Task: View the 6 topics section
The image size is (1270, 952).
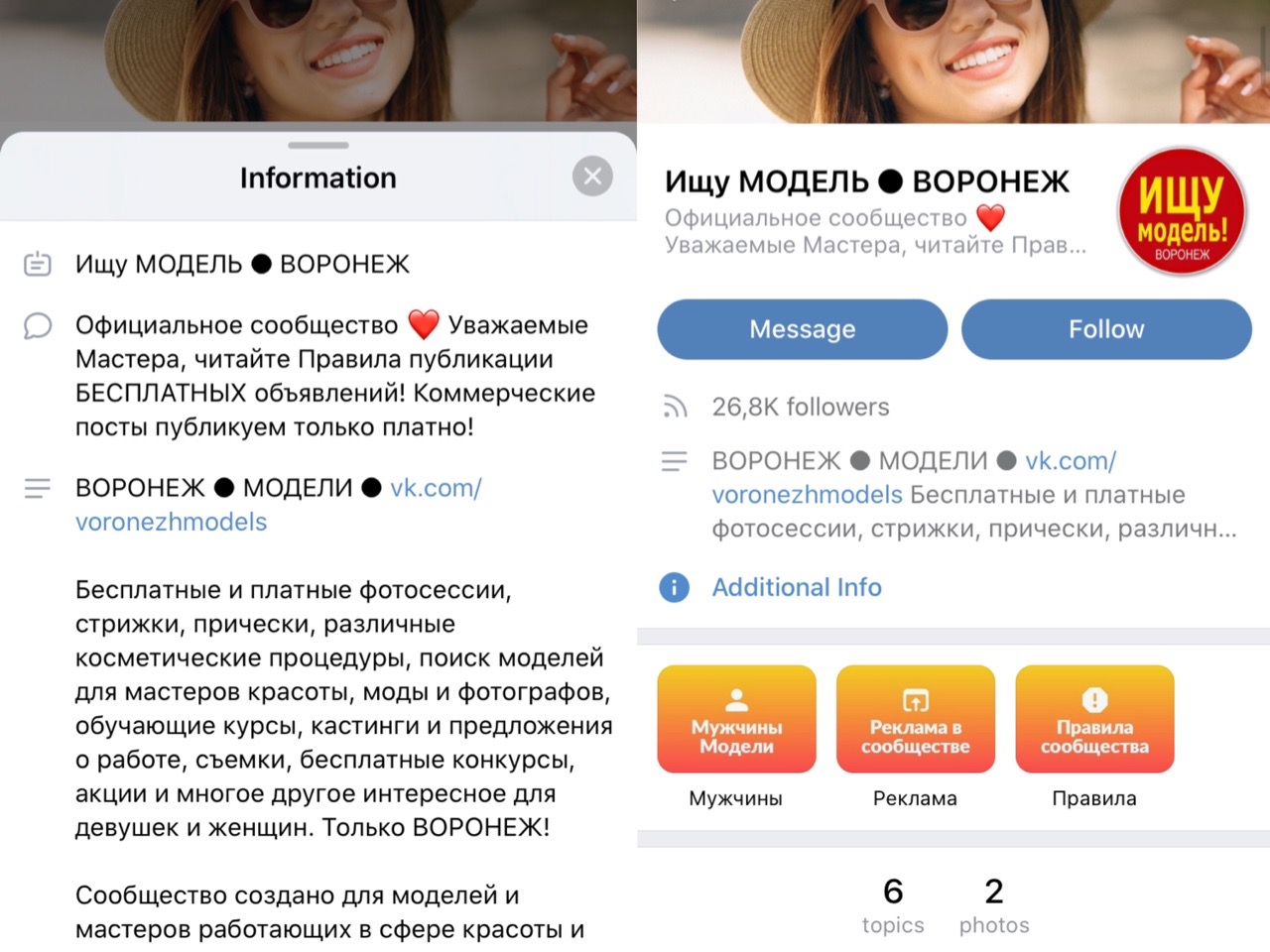Action: pyautogui.click(x=893, y=905)
